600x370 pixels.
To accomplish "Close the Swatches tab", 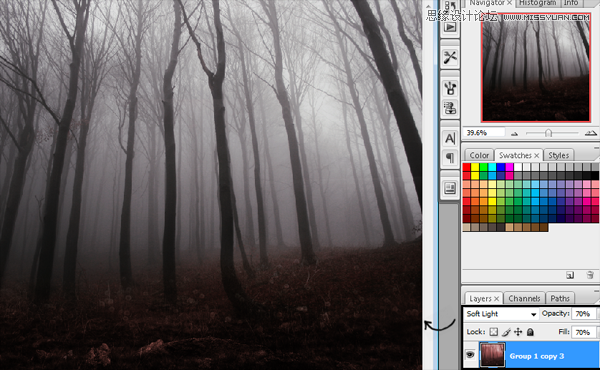I will coord(536,155).
